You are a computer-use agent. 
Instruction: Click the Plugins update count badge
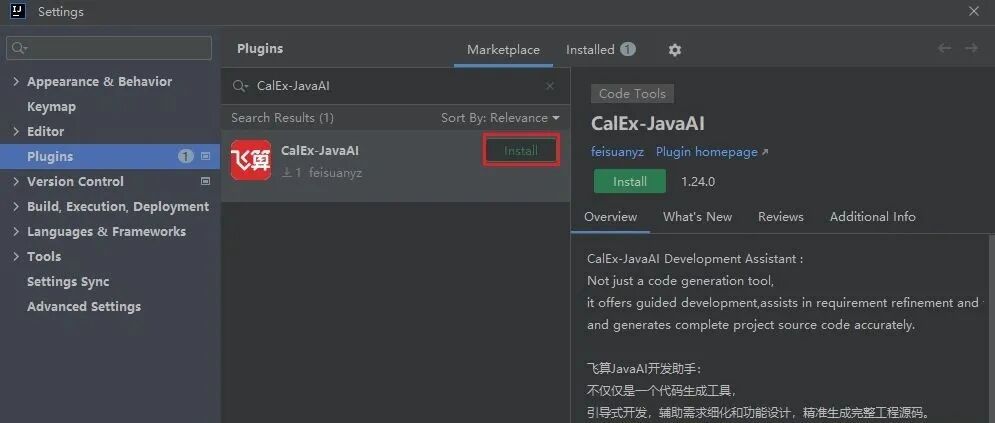185,156
